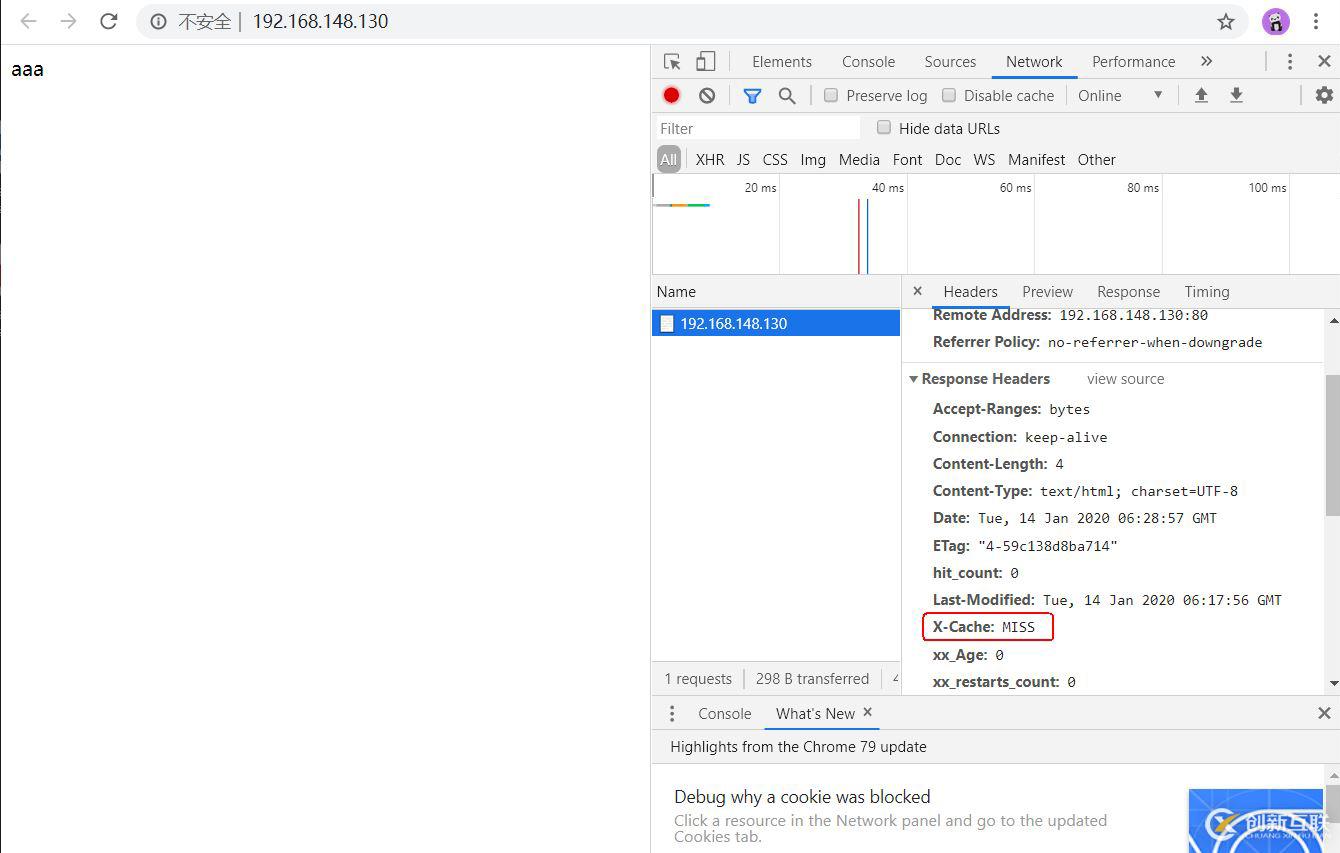This screenshot has height=853, width=1340.
Task: Open the Chrome three-dot menu
Action: tap(1316, 21)
